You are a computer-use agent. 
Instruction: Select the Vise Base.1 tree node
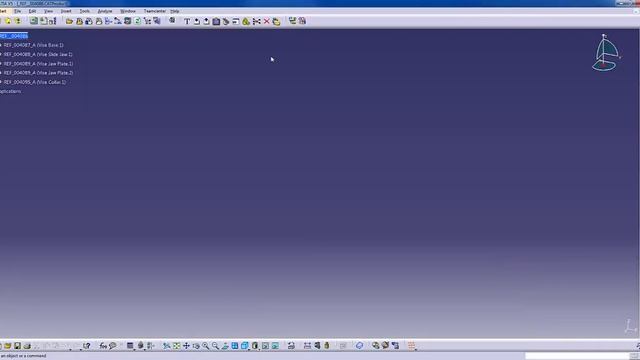(x=33, y=45)
